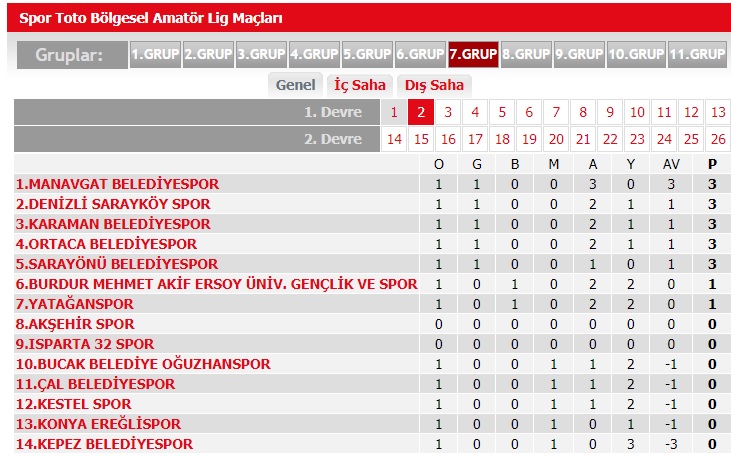Go to week 7 of first half
731x456 pixels.
point(556,113)
